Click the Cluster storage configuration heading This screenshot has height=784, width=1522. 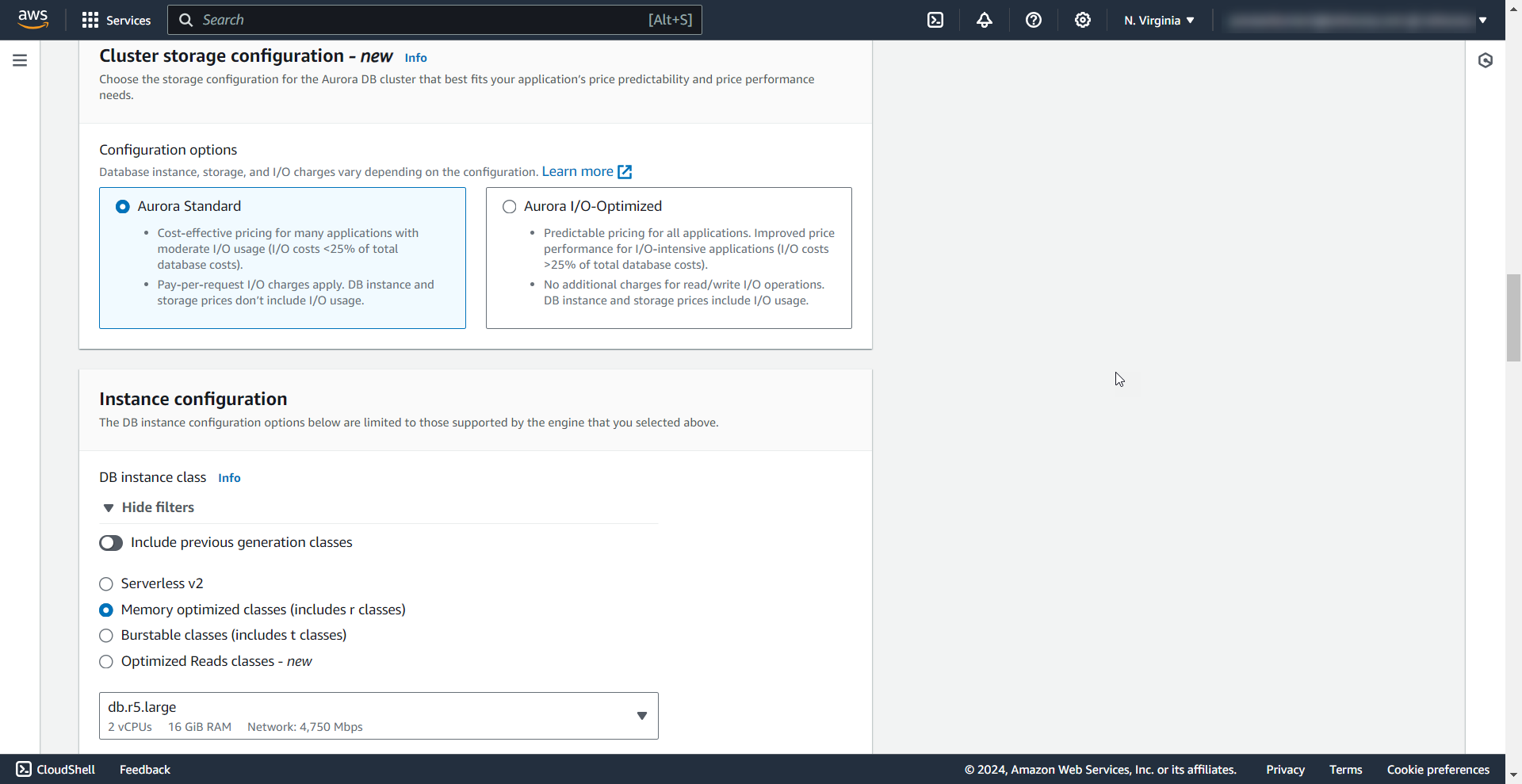246,56
